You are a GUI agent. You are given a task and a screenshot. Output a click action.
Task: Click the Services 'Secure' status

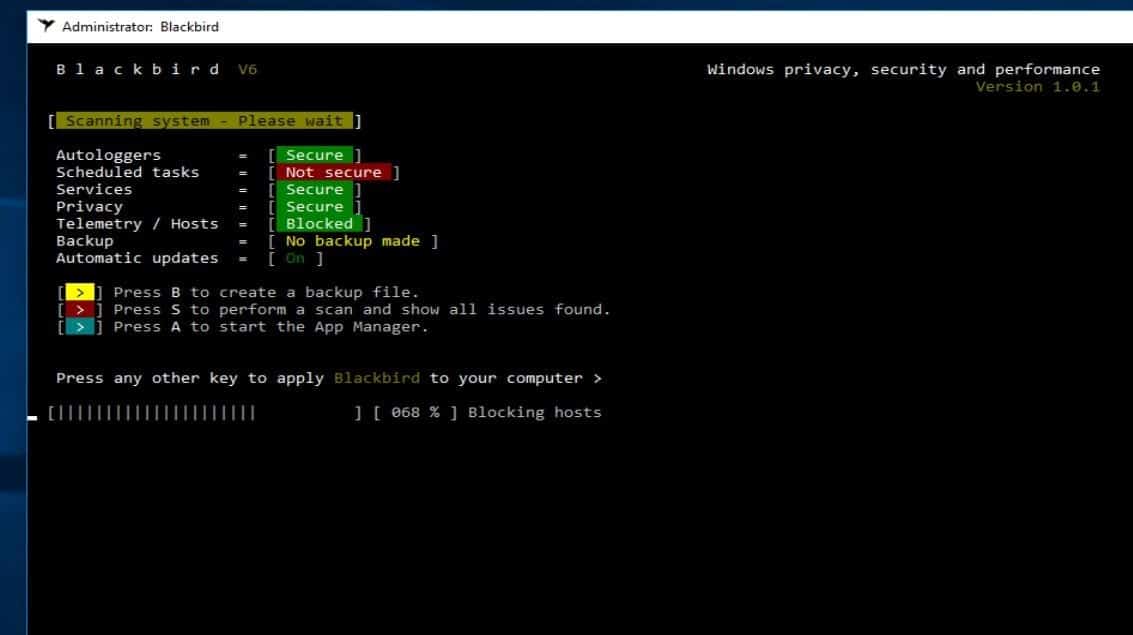coord(314,189)
